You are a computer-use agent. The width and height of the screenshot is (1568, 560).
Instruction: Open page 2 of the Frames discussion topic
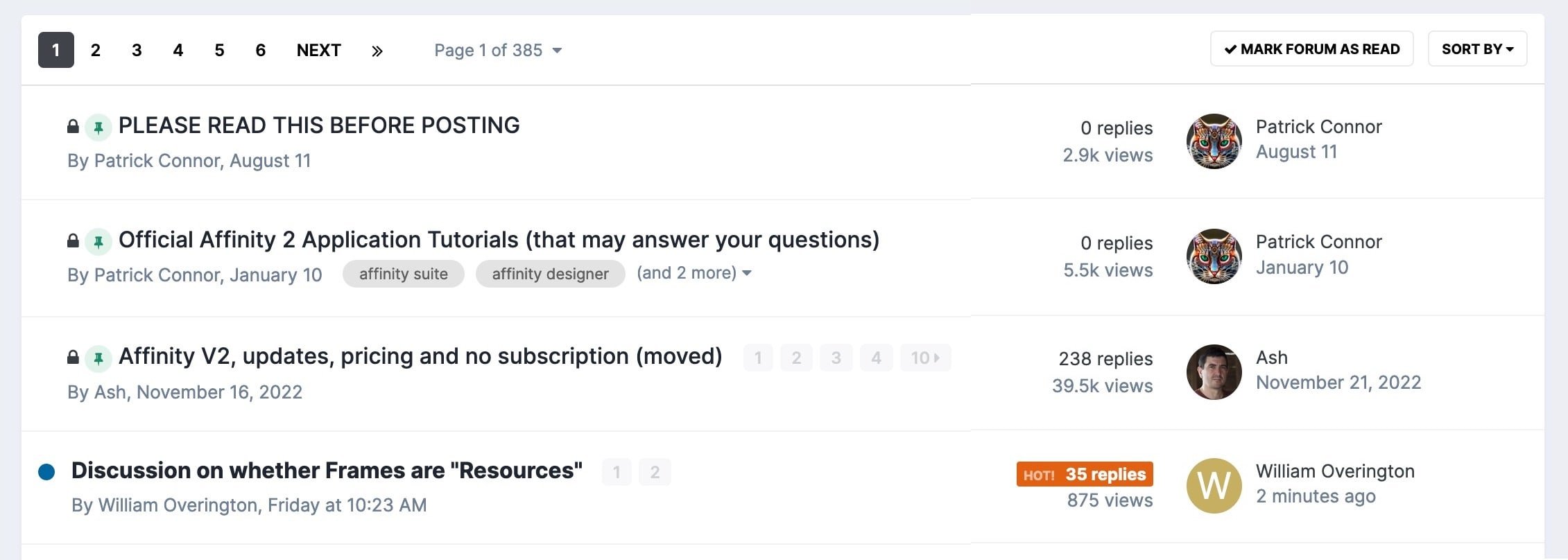[x=655, y=472]
